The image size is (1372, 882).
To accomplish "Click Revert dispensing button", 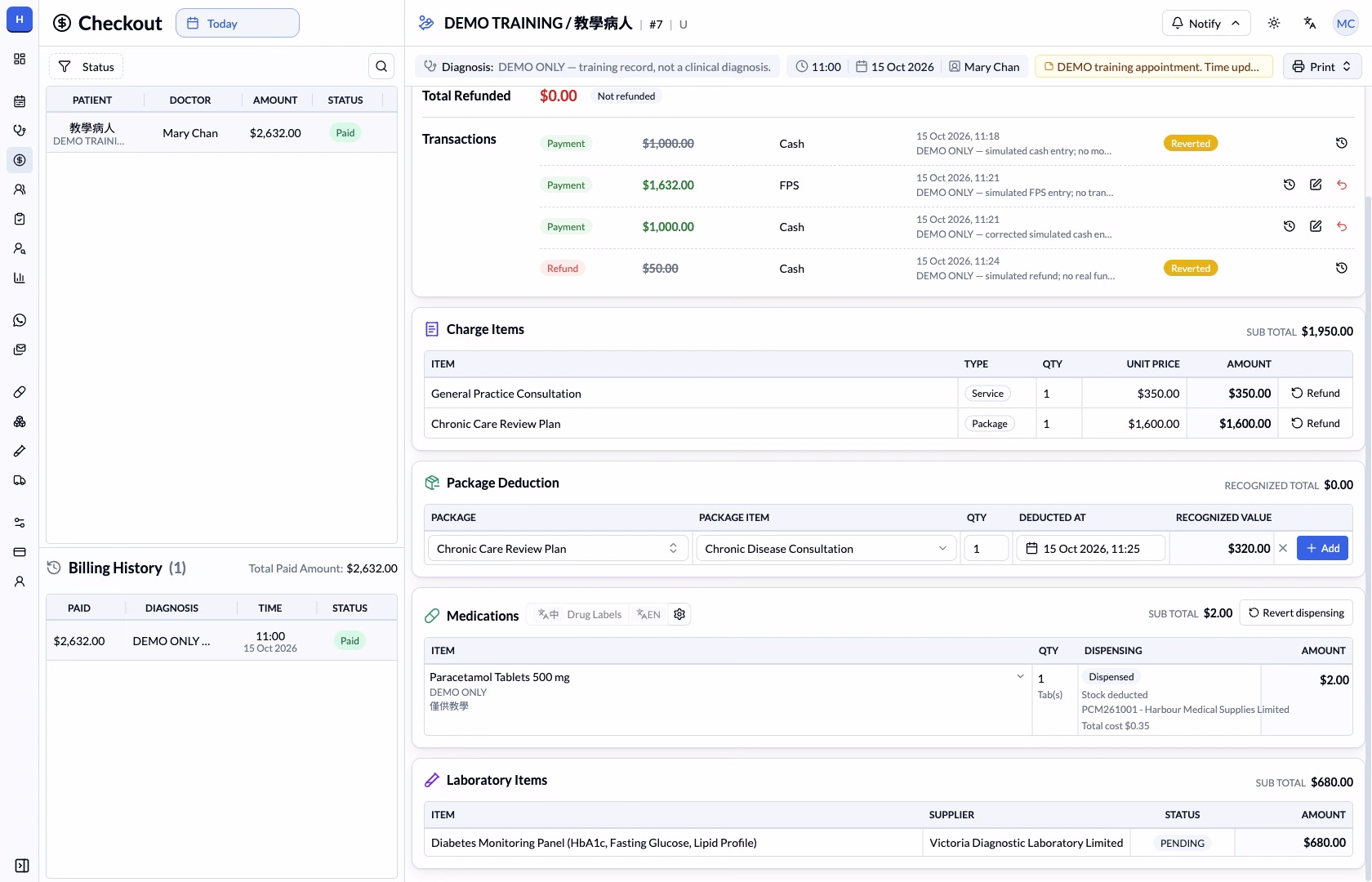I will [x=1296, y=612].
